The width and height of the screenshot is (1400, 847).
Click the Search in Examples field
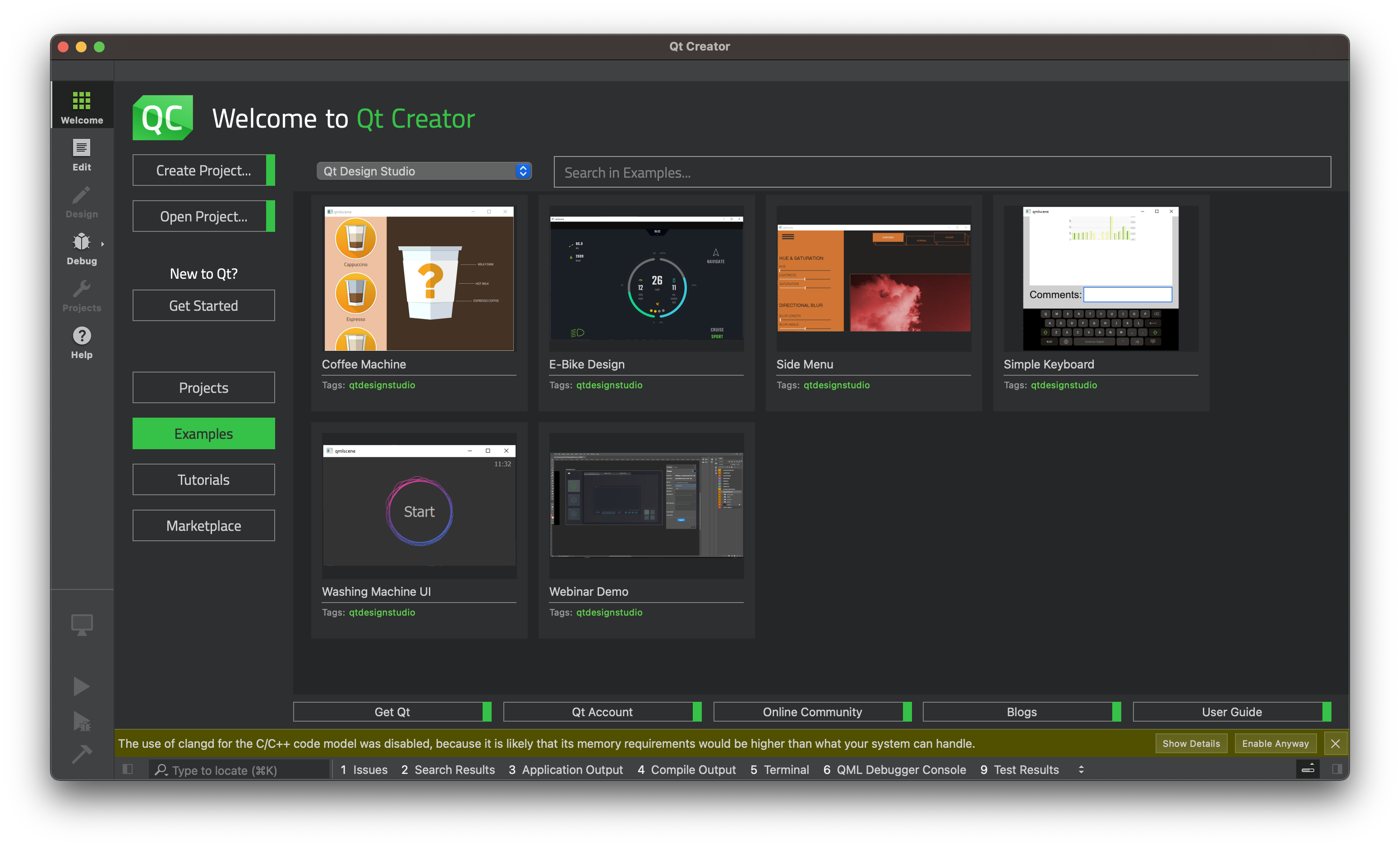click(941, 172)
